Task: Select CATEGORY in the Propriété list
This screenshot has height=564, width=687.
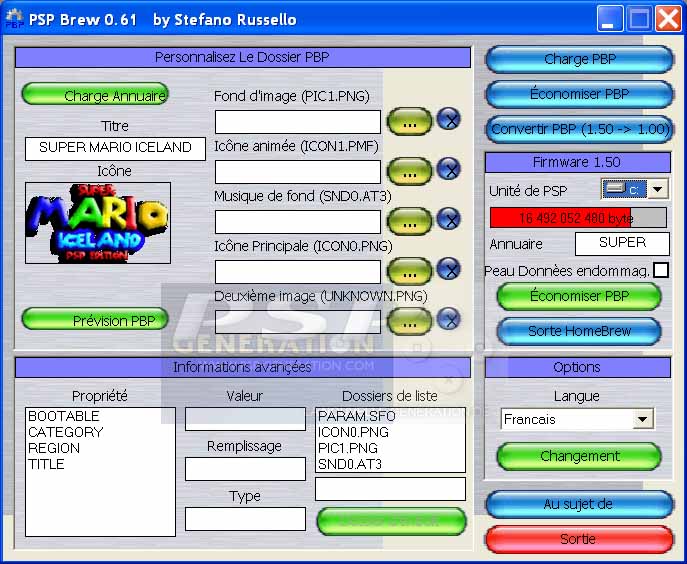Action: pos(100,432)
